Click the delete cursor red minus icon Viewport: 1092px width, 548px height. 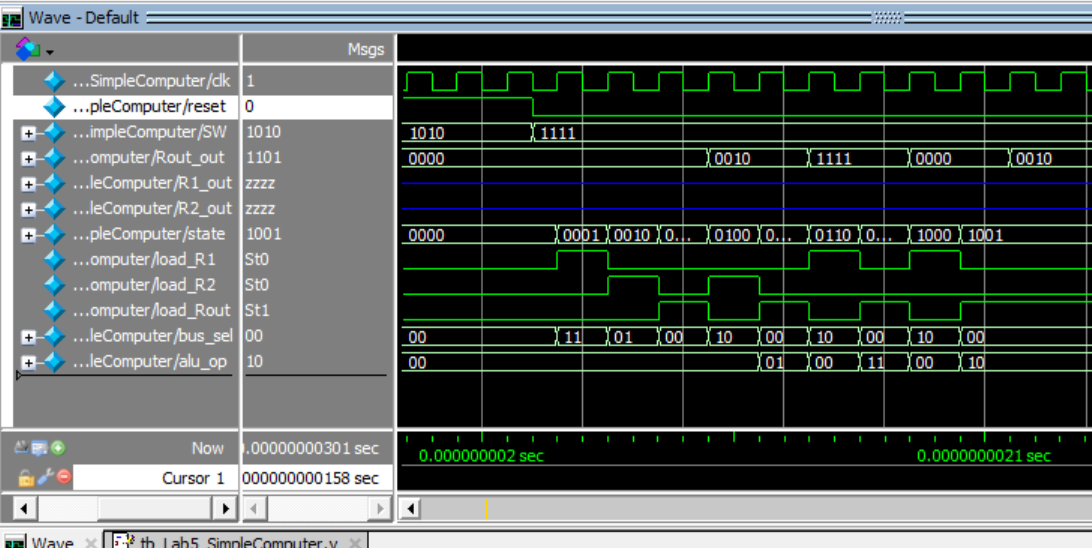[x=63, y=477]
